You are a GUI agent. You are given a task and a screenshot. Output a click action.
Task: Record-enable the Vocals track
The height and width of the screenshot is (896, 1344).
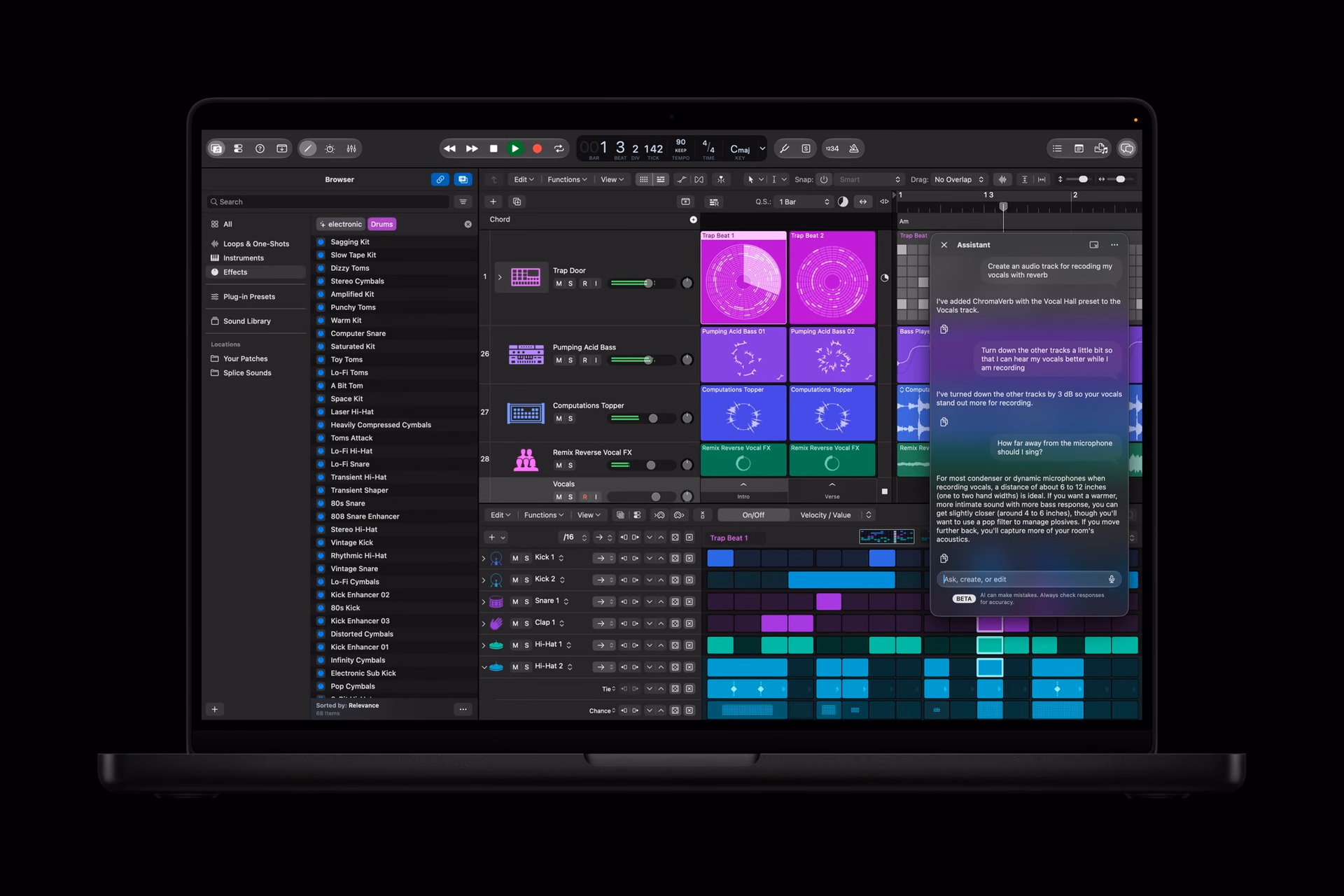tap(584, 497)
